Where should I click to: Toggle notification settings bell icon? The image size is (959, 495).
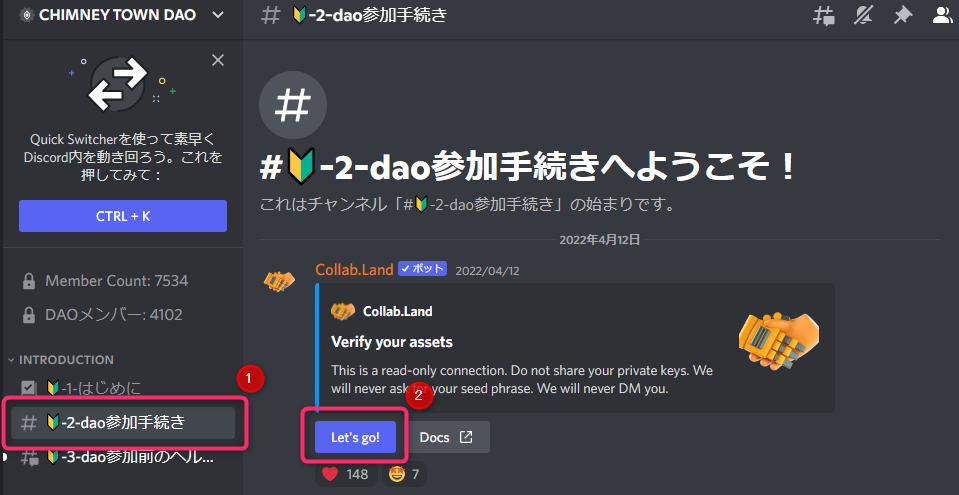click(x=863, y=16)
